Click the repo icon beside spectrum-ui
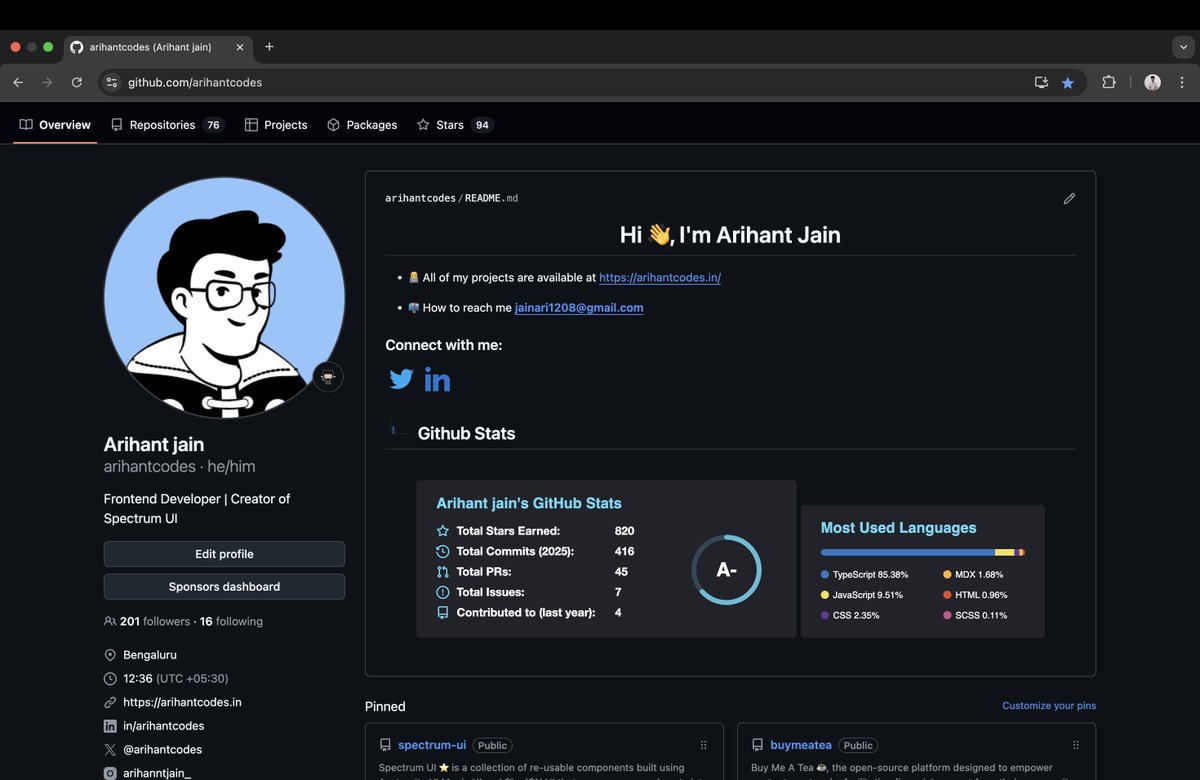Viewport: 1200px width, 780px height. point(385,745)
